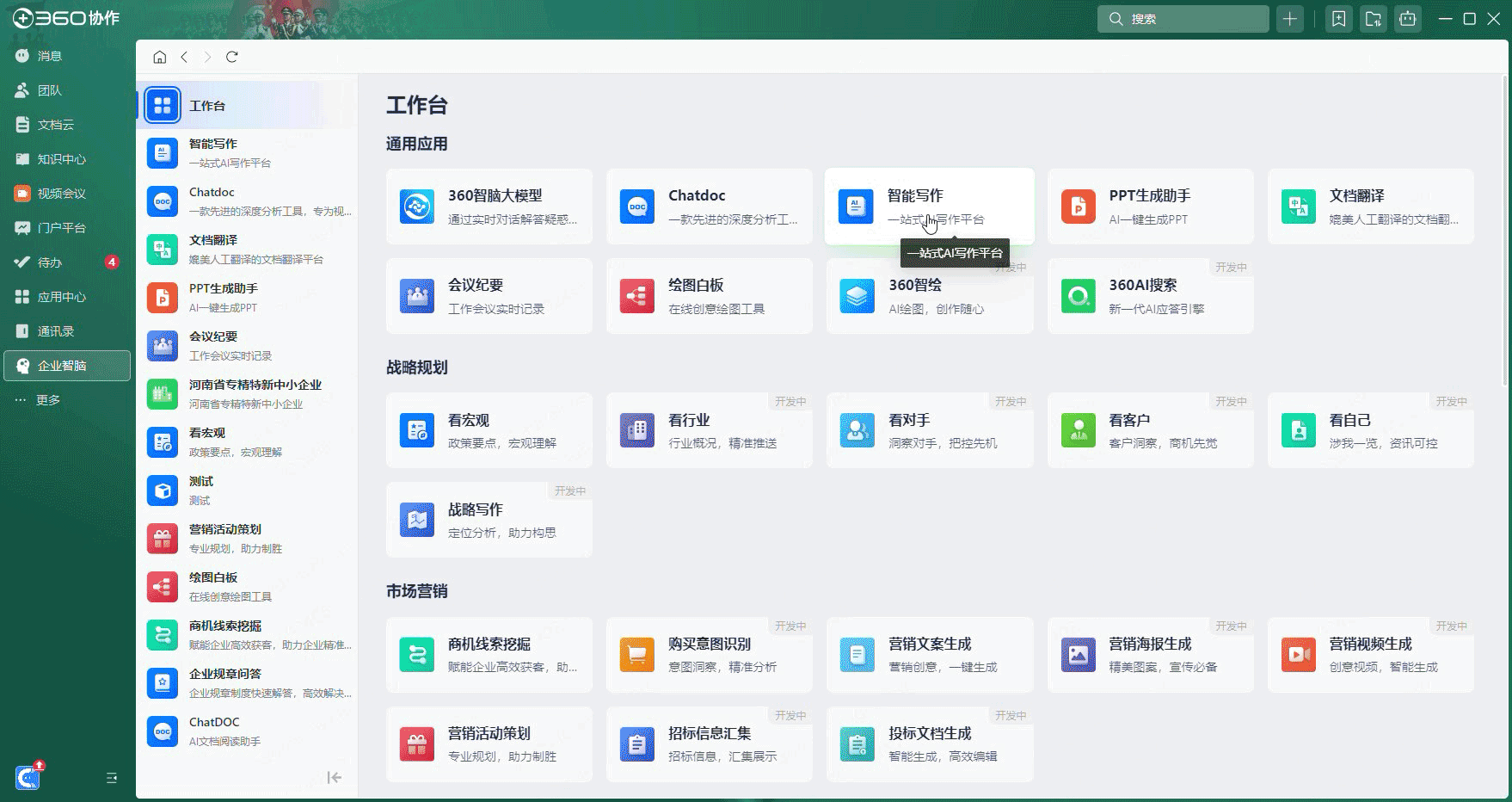
Task: Collapse the app list panel arrow
Action: coord(335,778)
